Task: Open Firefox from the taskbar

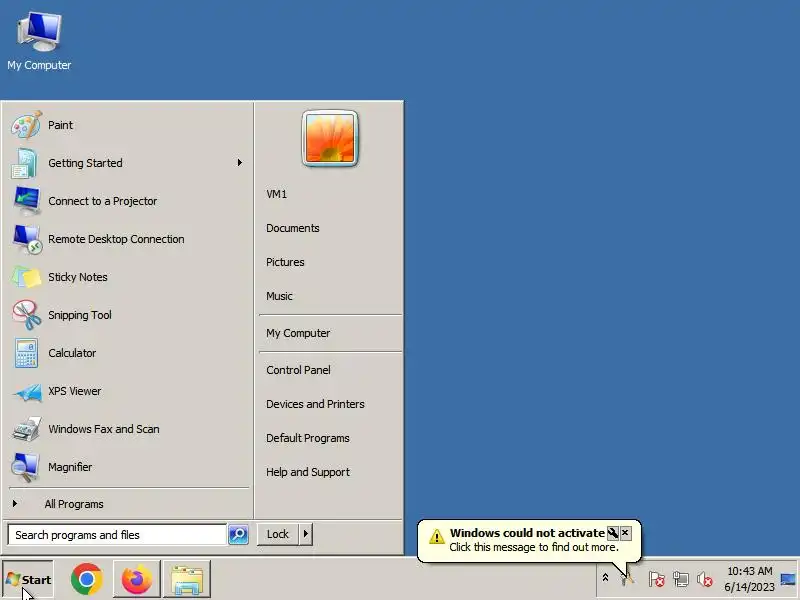Action: pyautogui.click(x=136, y=579)
